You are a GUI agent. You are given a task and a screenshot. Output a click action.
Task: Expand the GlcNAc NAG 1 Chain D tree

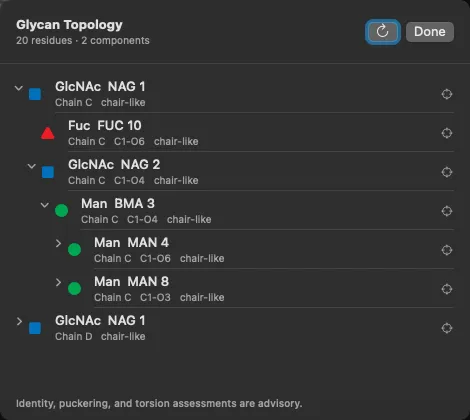[x=19, y=321]
